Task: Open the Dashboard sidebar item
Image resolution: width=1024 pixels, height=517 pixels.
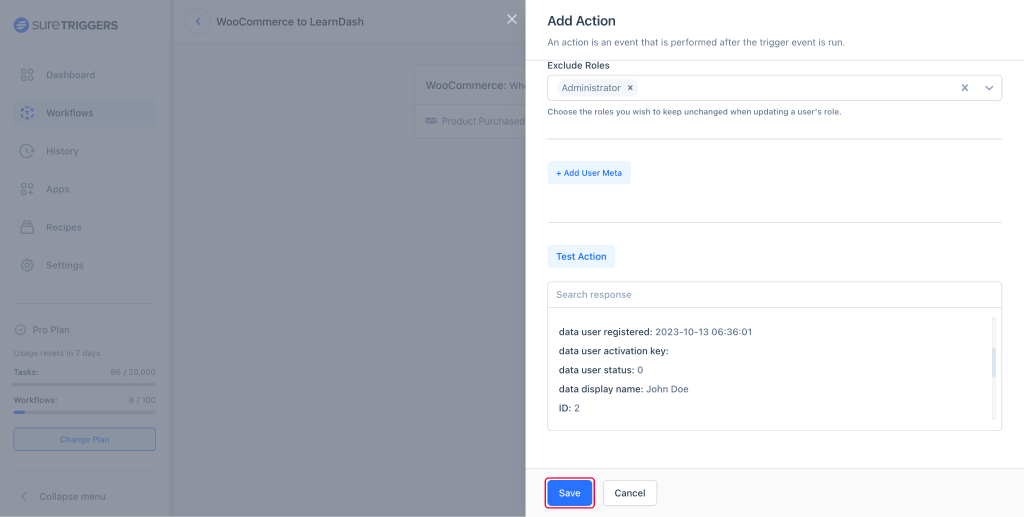Action: coord(70,75)
